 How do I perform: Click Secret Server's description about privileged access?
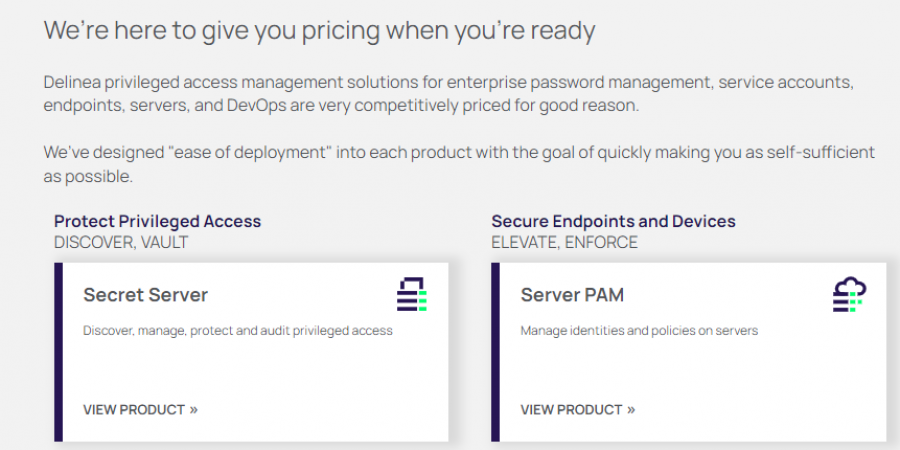coord(238,331)
